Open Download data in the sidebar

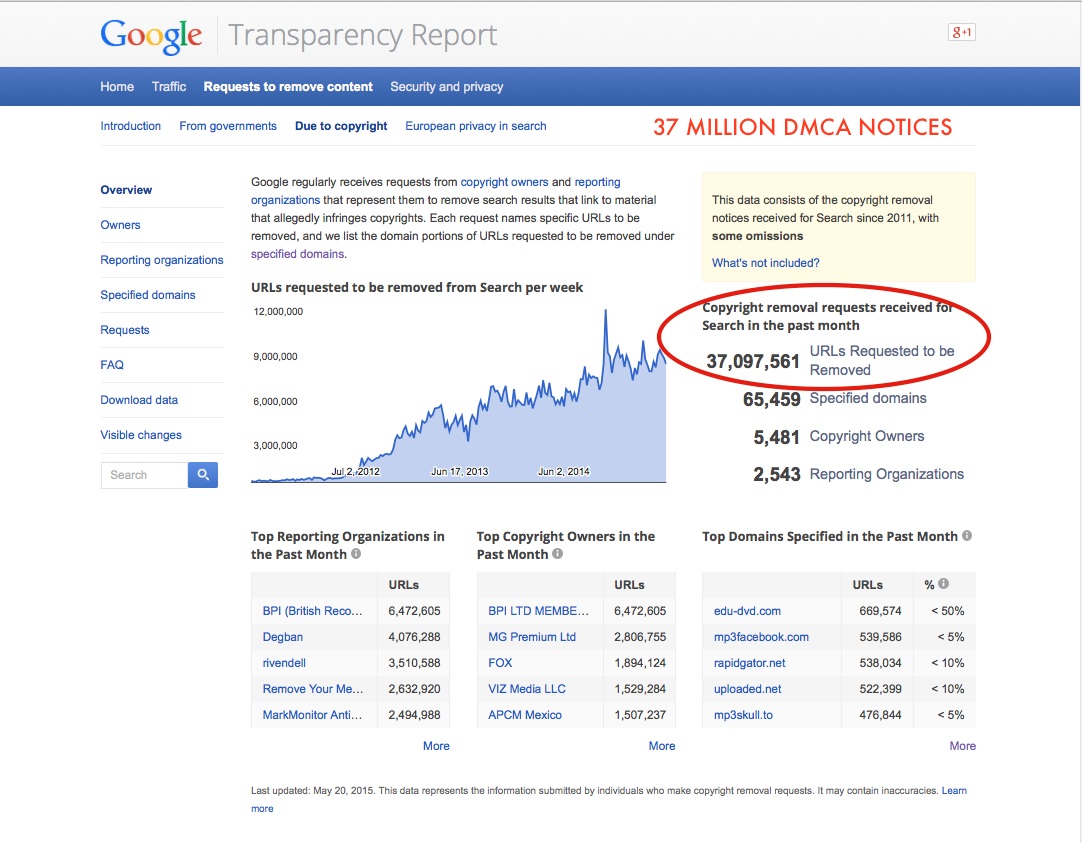139,400
